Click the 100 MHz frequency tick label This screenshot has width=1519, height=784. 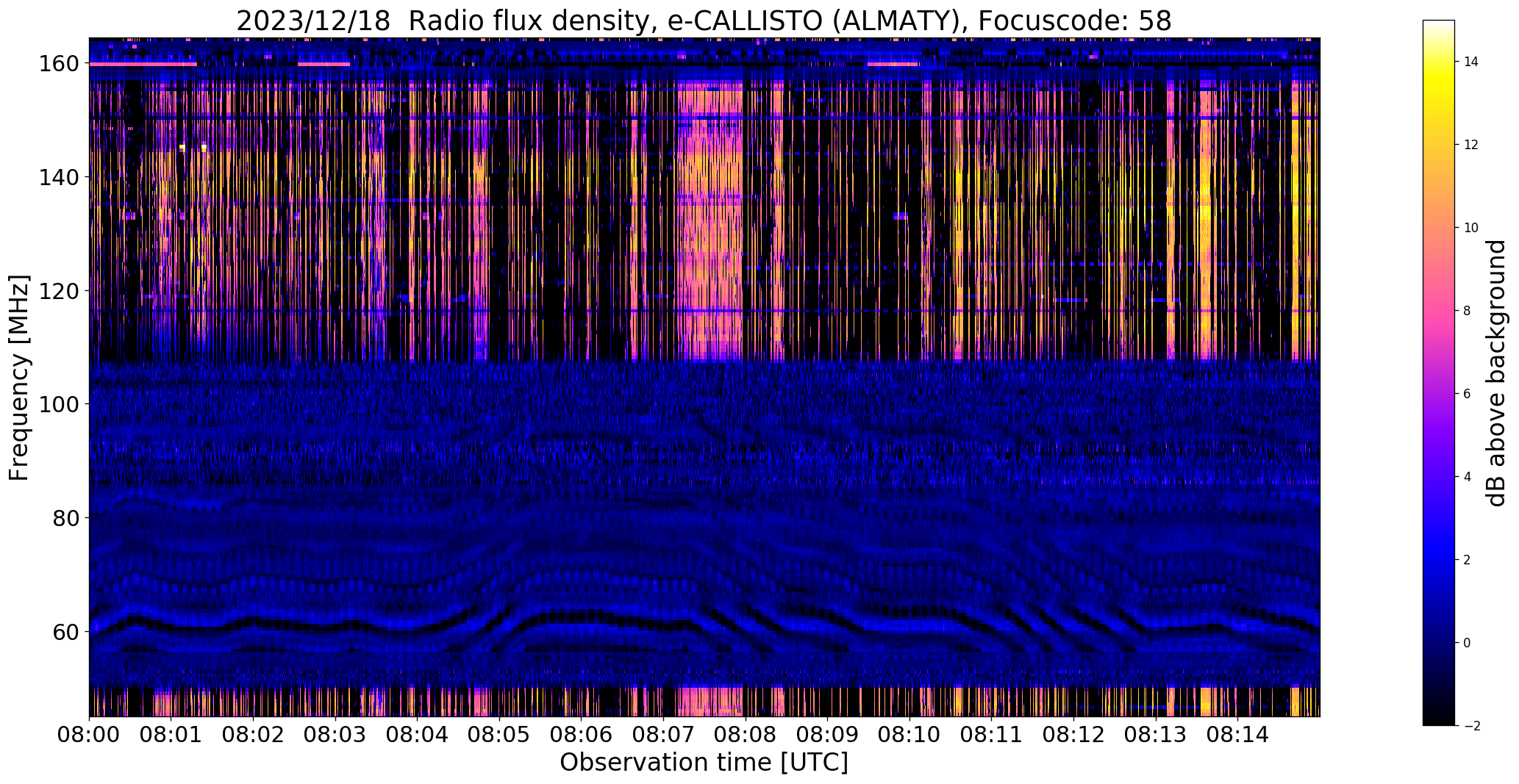[60, 404]
